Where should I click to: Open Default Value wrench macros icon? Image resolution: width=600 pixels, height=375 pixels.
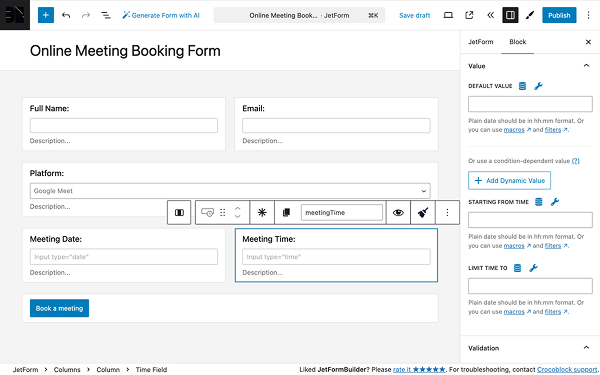tap(538, 86)
